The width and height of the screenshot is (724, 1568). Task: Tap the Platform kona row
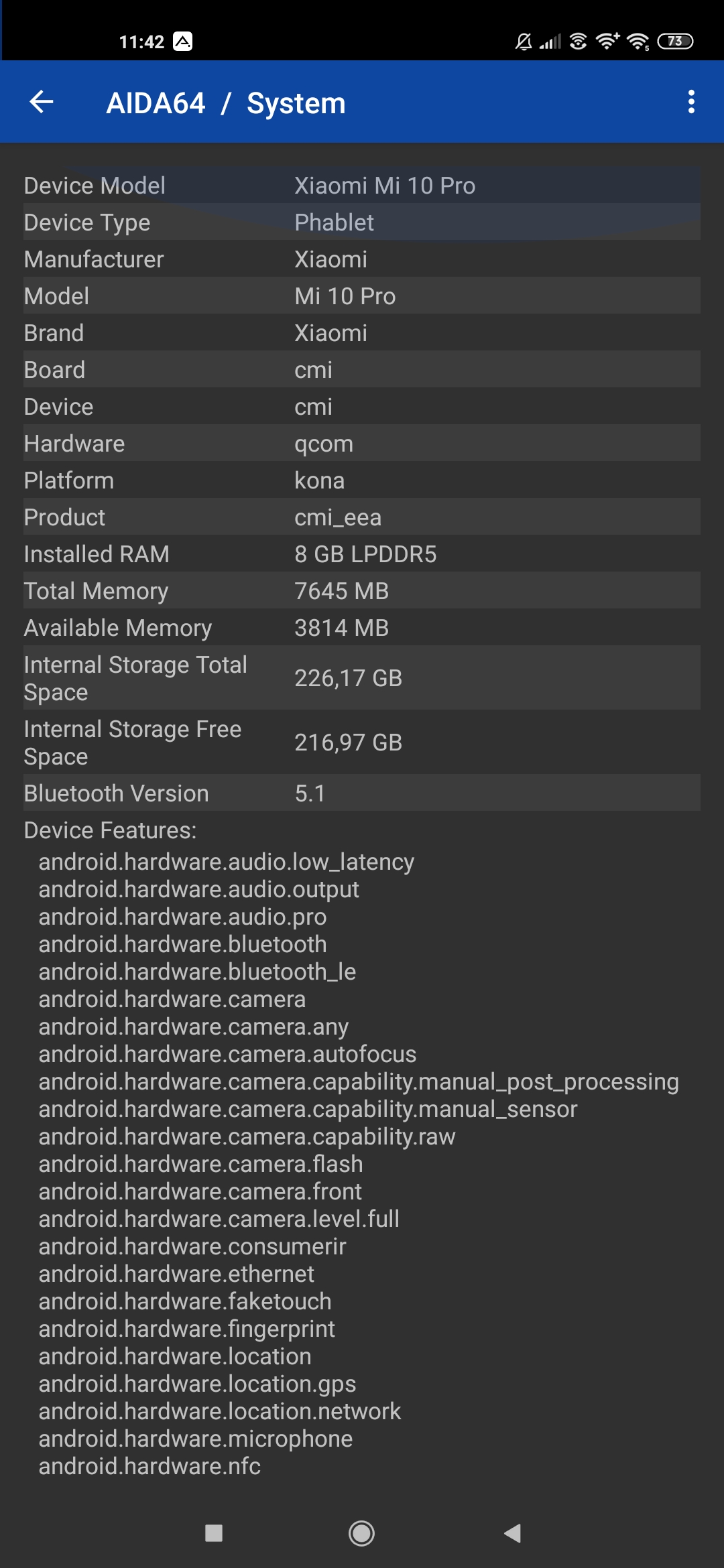(x=362, y=480)
